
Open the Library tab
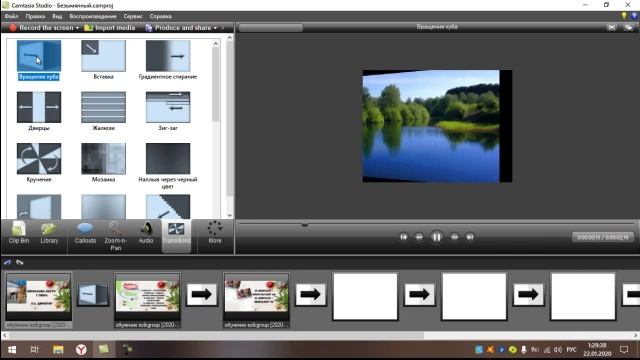point(49,233)
